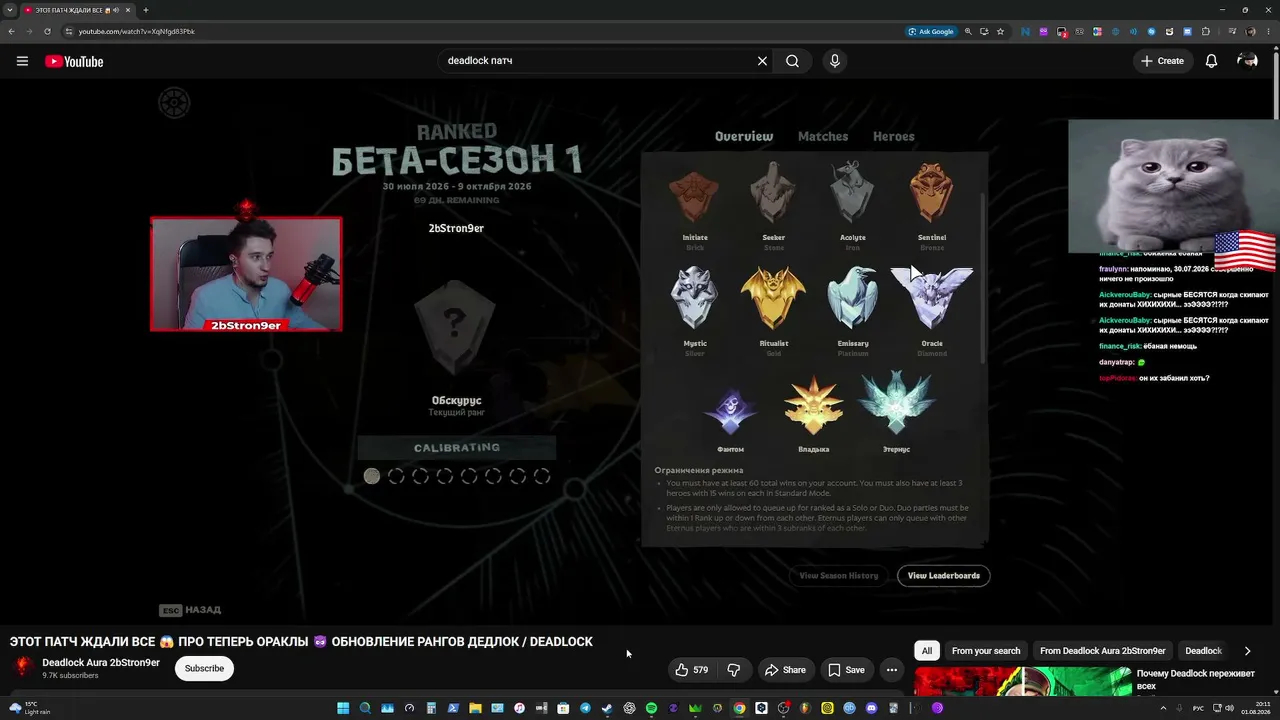Click the in-game ESC НАЗАД back button
Screen dimensions: 1280x720
pyautogui.click(x=190, y=610)
